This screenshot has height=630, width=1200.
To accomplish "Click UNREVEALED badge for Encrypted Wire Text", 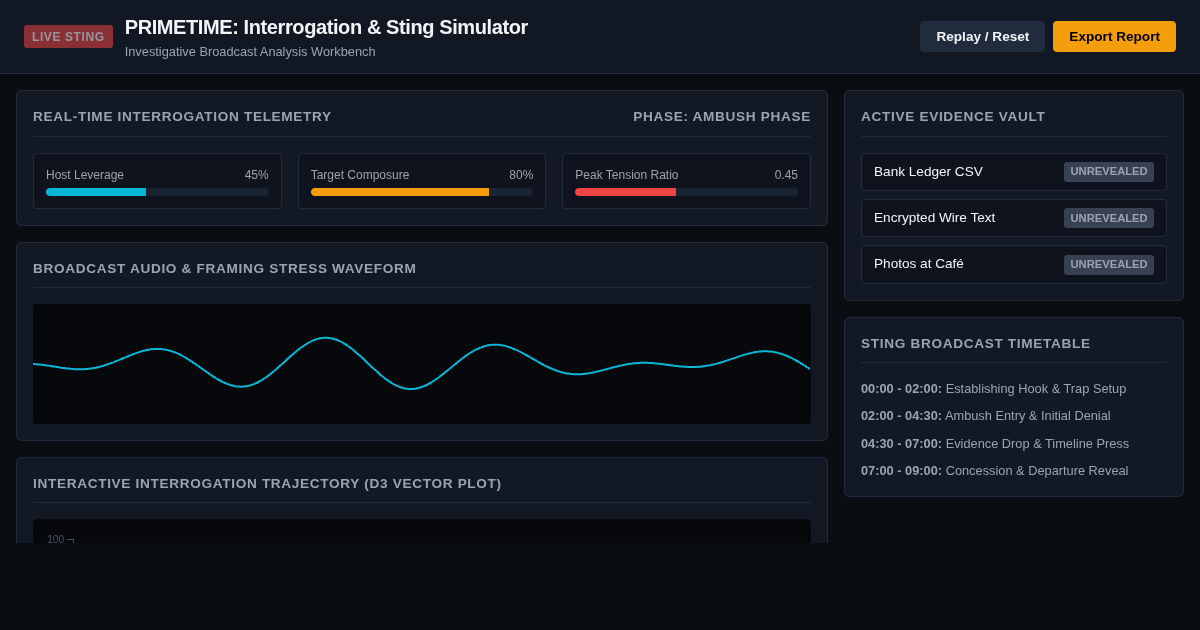I will tap(1109, 218).
